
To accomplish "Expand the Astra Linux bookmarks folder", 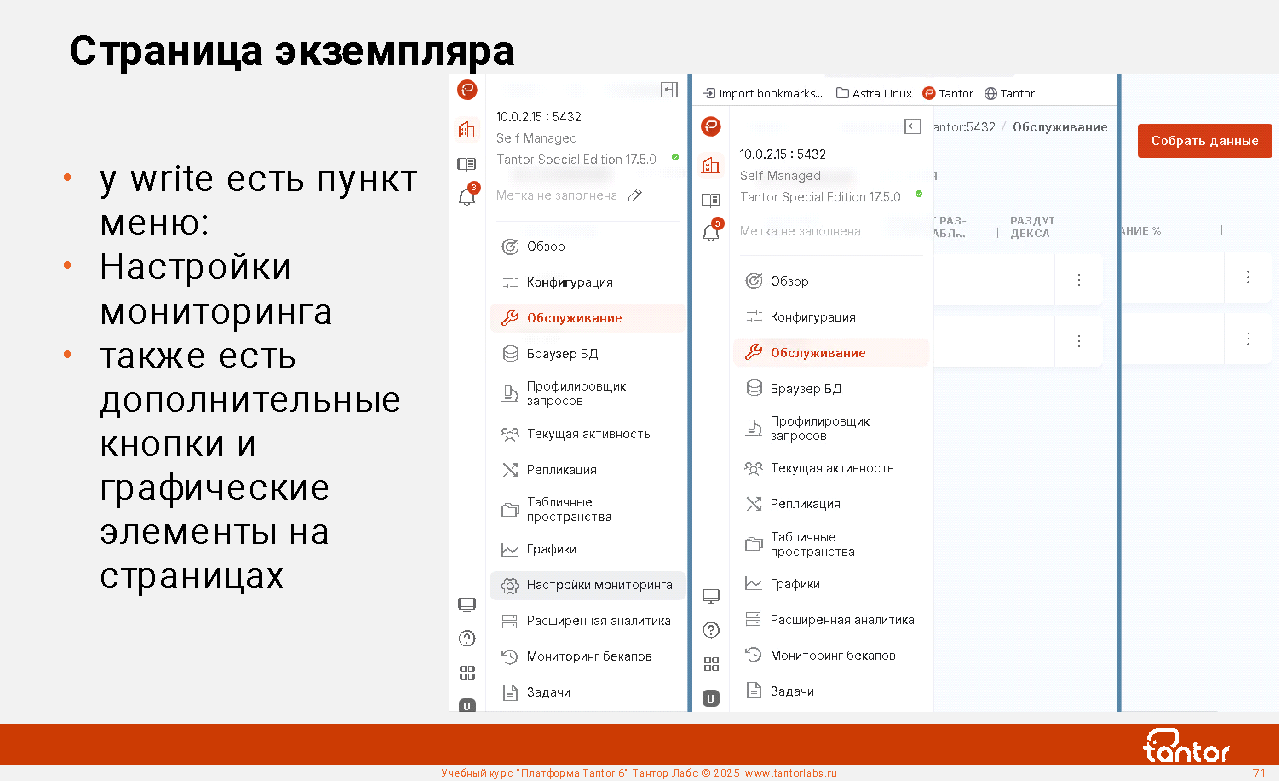I will 873,93.
